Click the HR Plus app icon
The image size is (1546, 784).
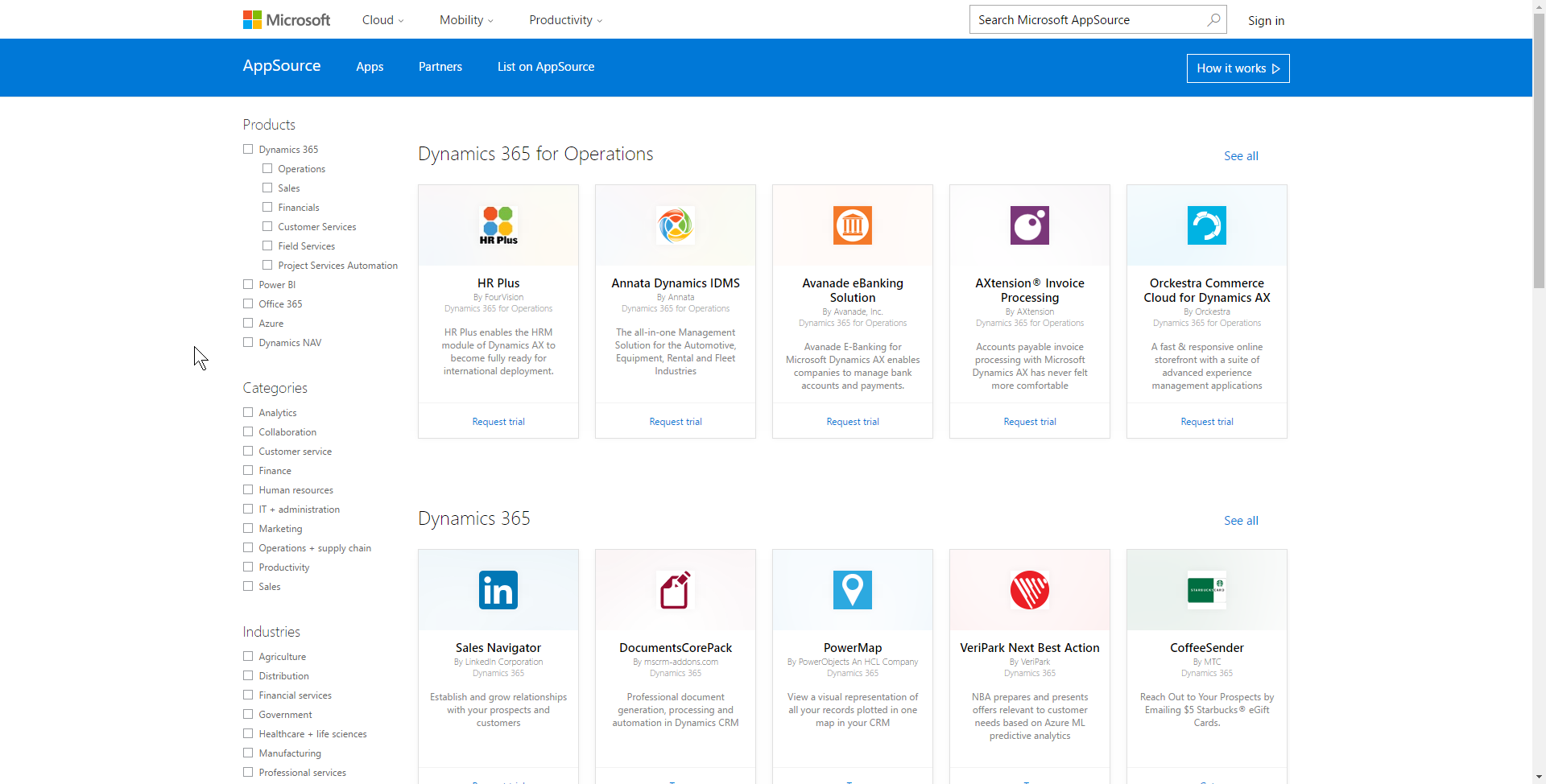point(498,225)
